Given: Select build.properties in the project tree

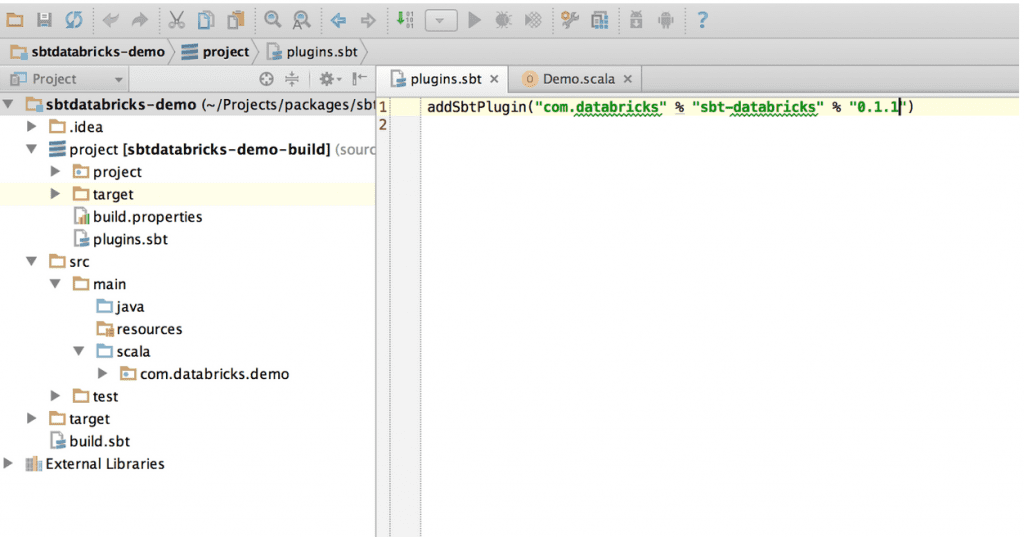Looking at the screenshot, I should tap(147, 217).
